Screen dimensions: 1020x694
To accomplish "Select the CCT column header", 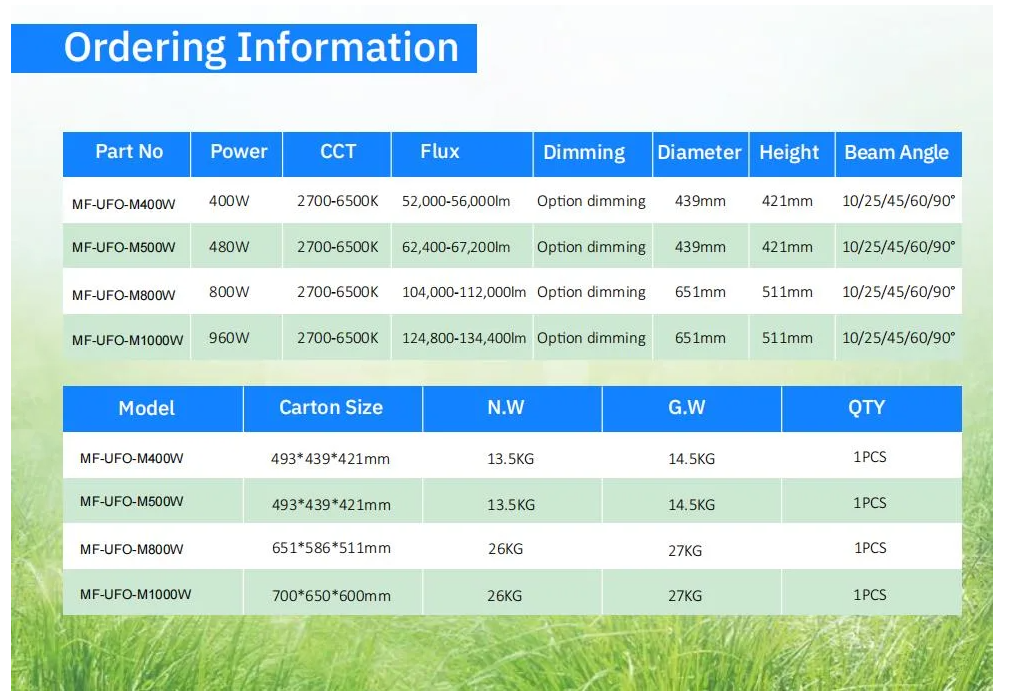I will 338,152.
